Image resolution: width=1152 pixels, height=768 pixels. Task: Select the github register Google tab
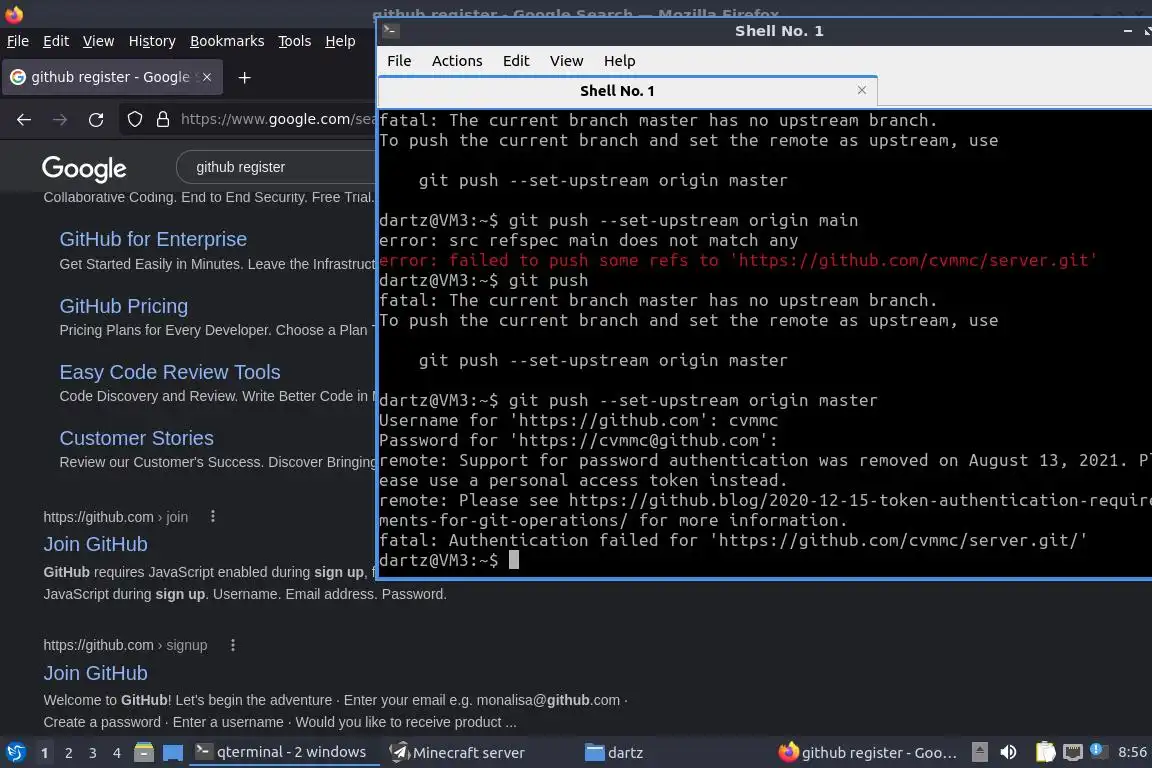pyautogui.click(x=112, y=77)
